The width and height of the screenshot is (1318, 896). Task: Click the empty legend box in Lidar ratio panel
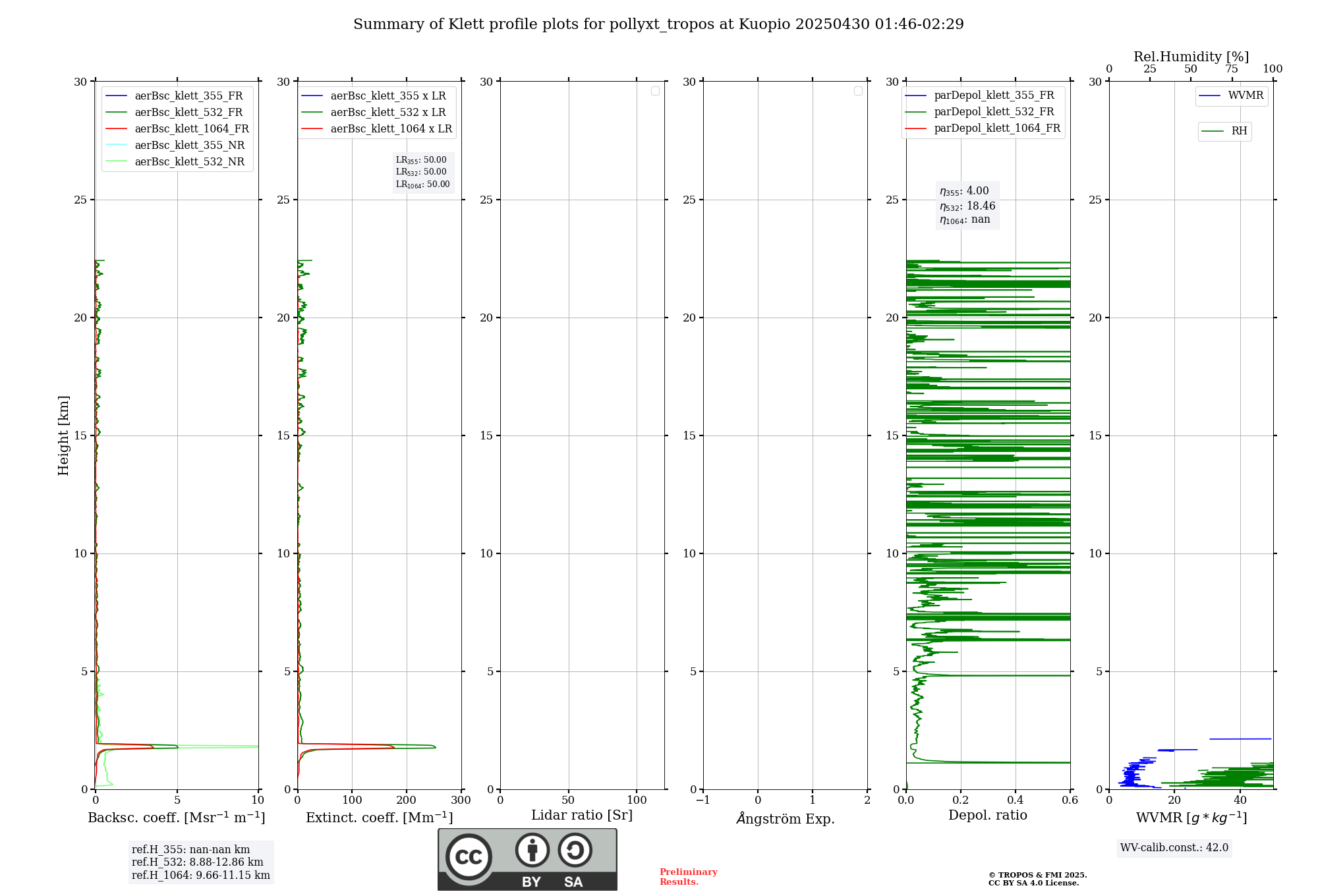click(655, 91)
